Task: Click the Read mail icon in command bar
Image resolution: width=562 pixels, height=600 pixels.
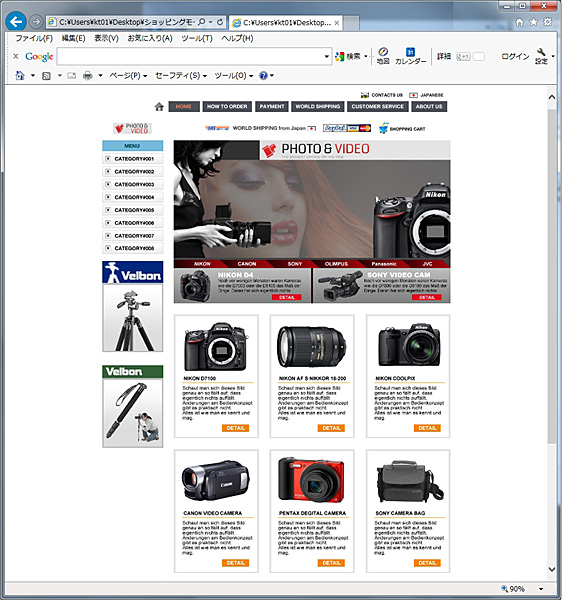Action: click(72, 76)
